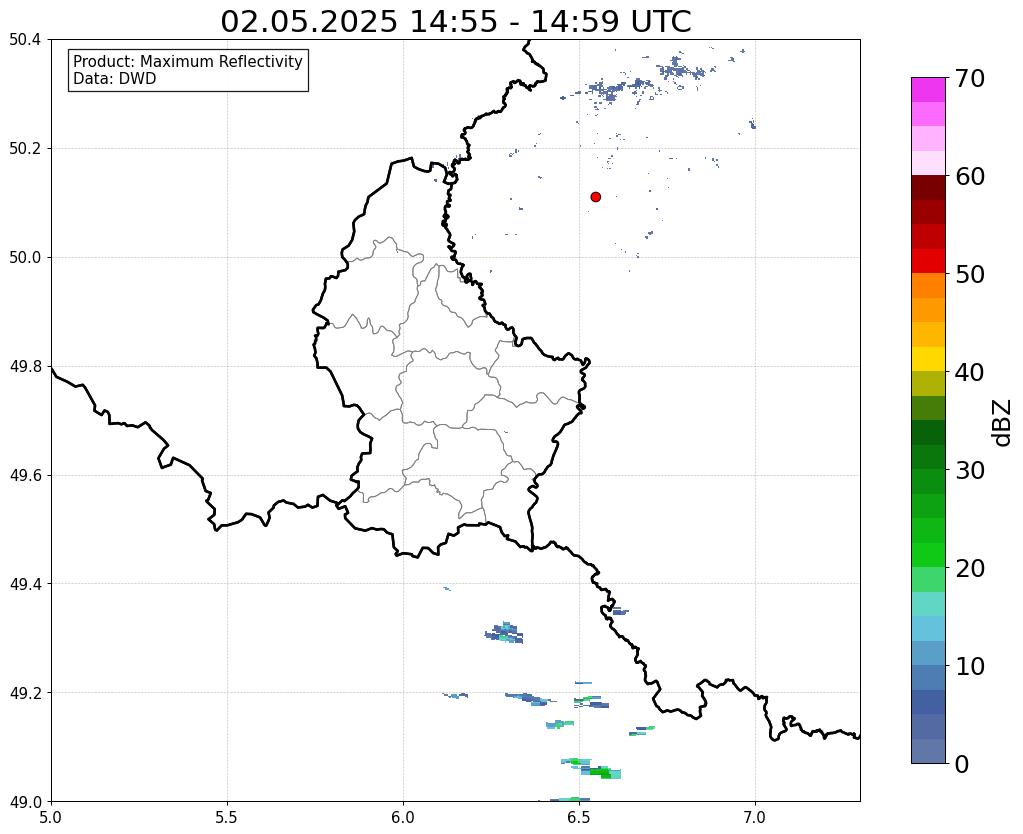Viewport: 1023px width, 834px height.
Task: Click colorbar tick label 60
Action: (x=970, y=176)
